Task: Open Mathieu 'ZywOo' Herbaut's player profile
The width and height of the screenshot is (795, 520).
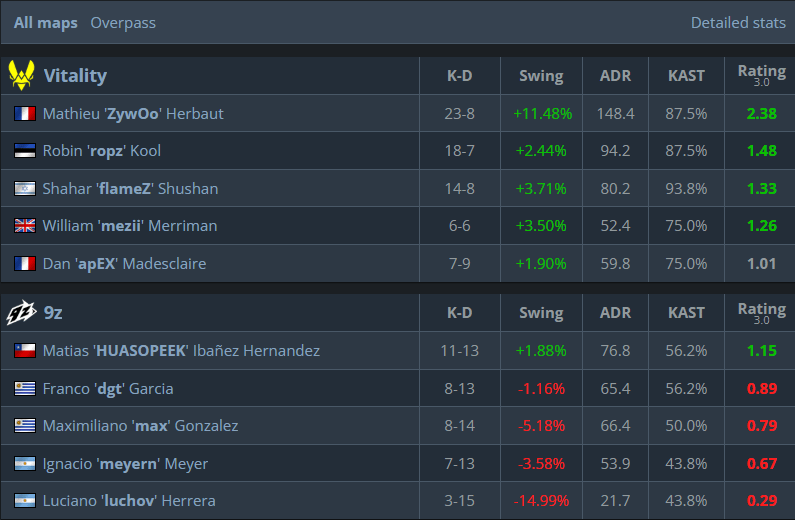Action: 133,114
